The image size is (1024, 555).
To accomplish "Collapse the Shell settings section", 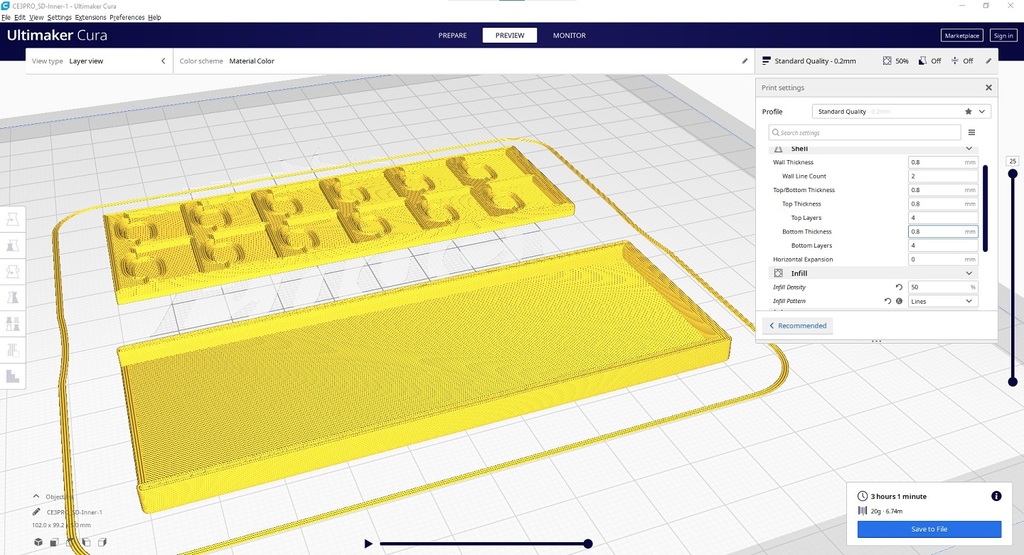I will tap(968, 149).
